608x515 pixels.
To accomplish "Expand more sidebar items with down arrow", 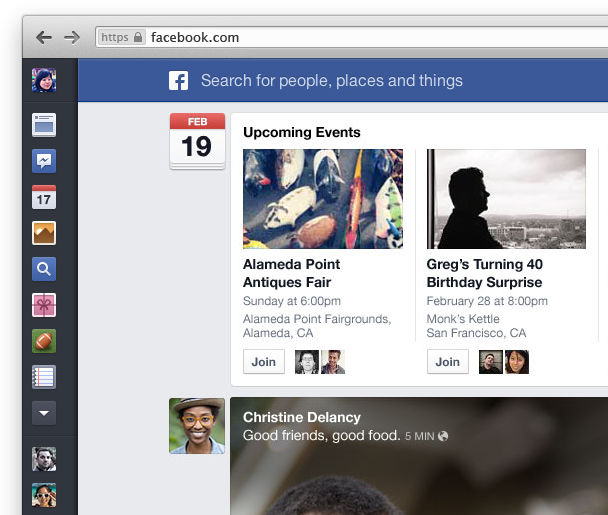I will point(44,413).
